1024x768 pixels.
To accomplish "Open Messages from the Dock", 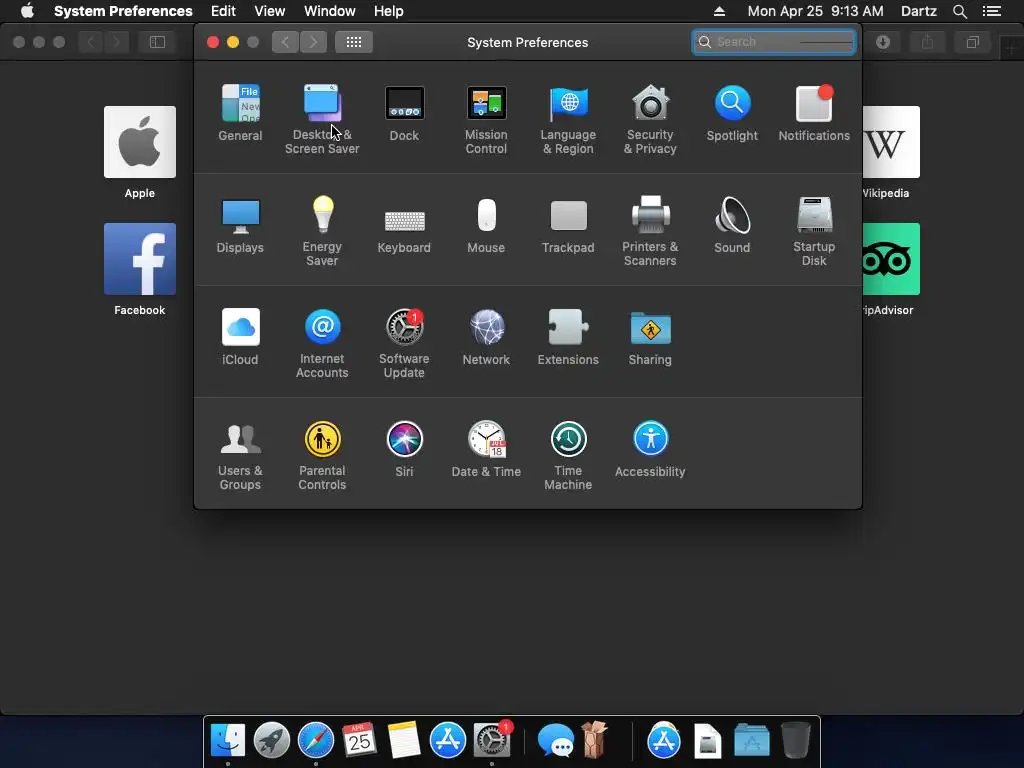I will tap(555, 741).
